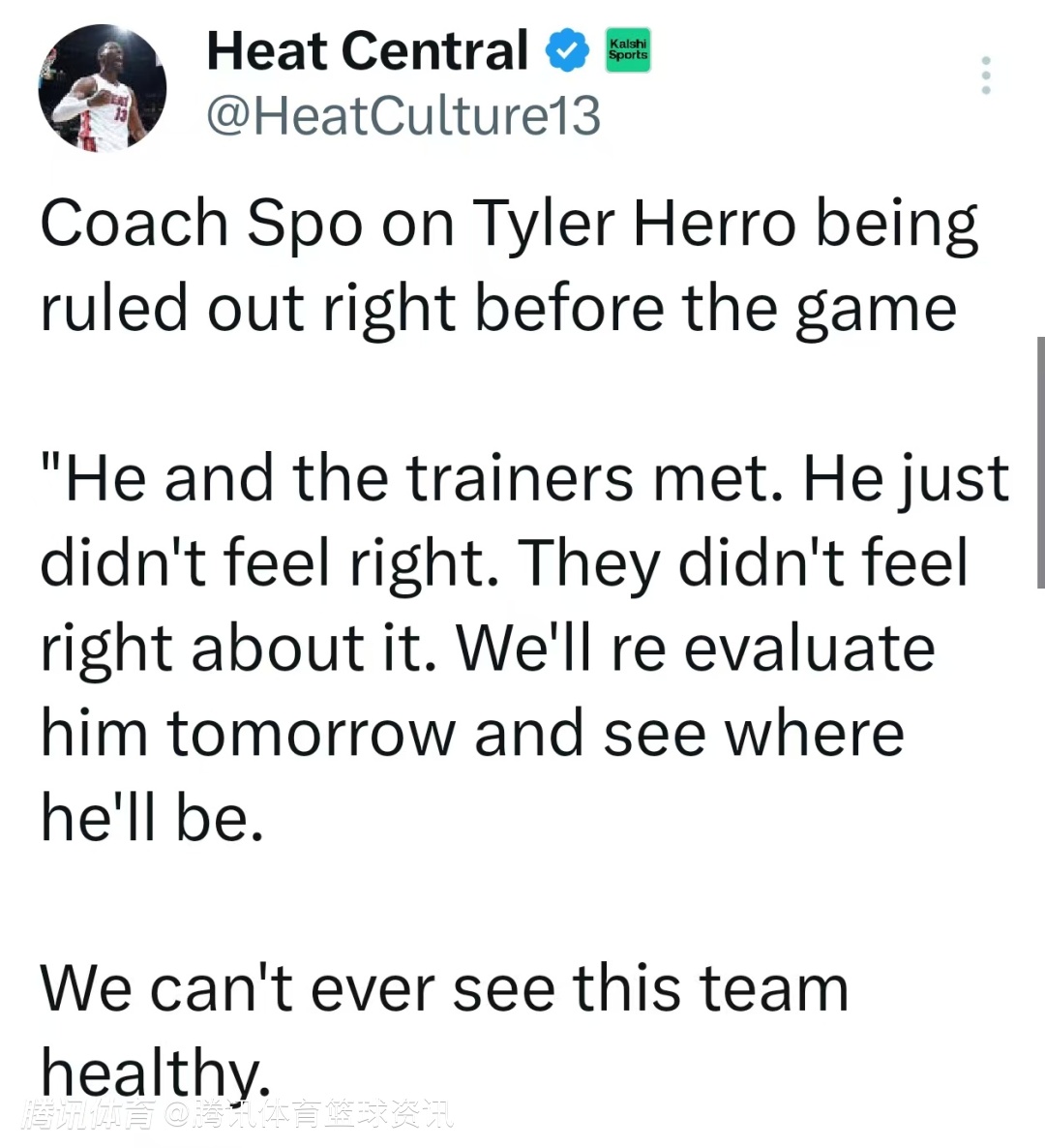Open the @HeatCulture13 handle link
Screen dimensions: 1045x1148
pyautogui.click(x=403, y=115)
